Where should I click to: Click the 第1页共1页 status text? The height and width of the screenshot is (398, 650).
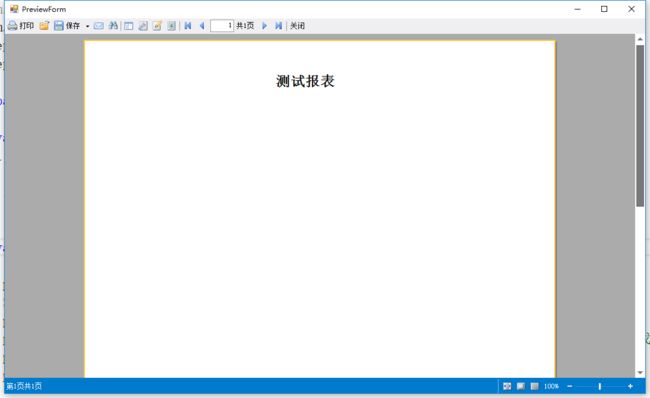[x=24, y=386]
